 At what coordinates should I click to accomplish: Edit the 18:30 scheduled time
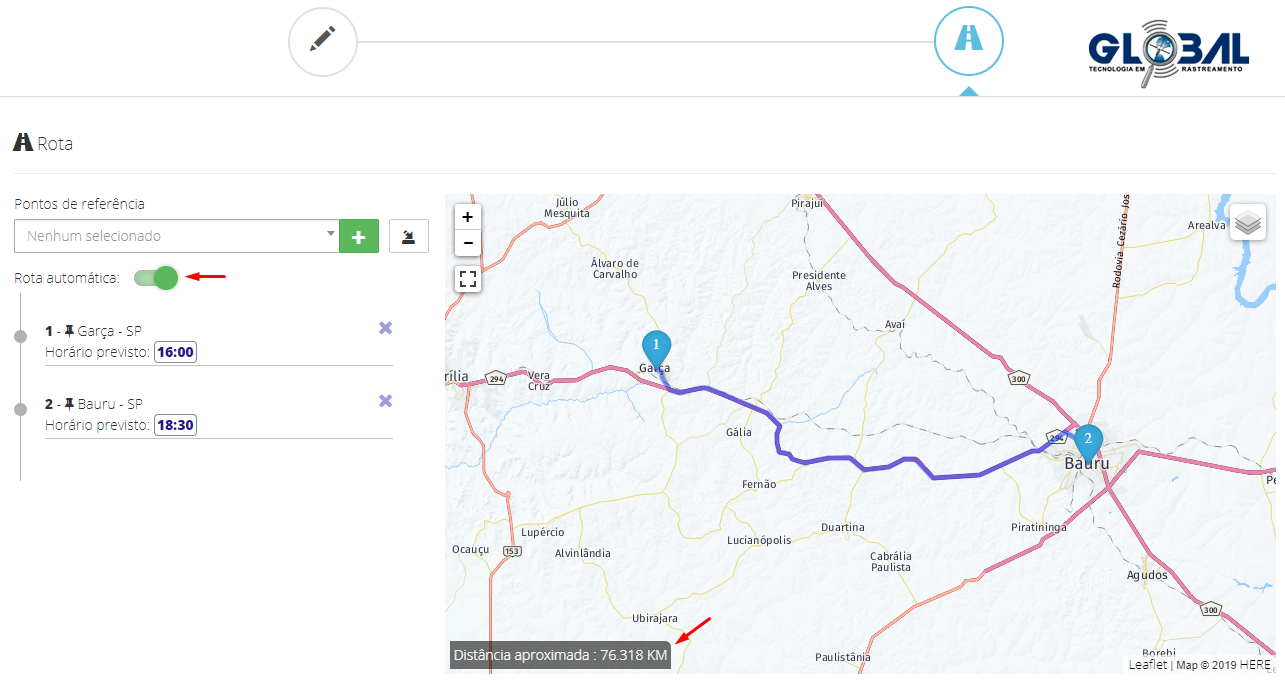176,425
